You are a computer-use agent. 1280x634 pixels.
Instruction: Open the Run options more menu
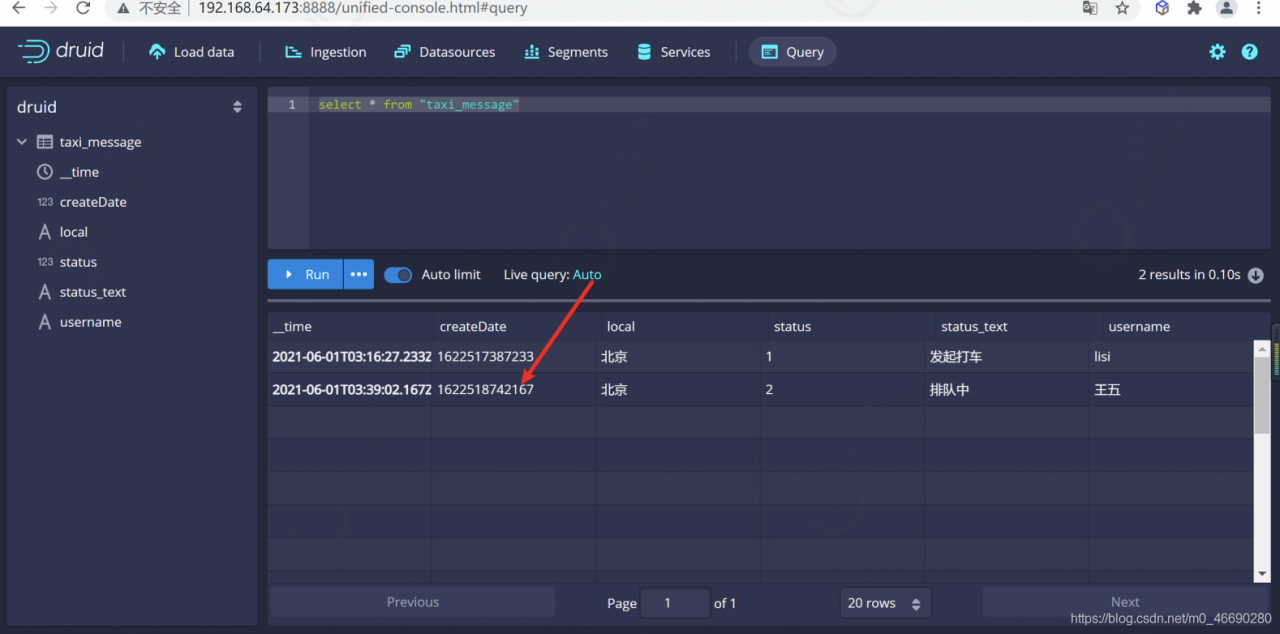[x=359, y=274]
